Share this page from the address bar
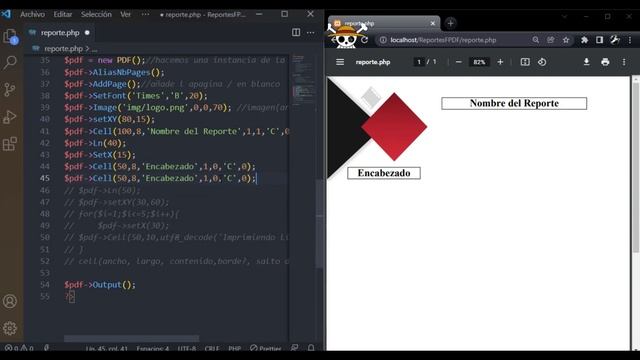 551,40
